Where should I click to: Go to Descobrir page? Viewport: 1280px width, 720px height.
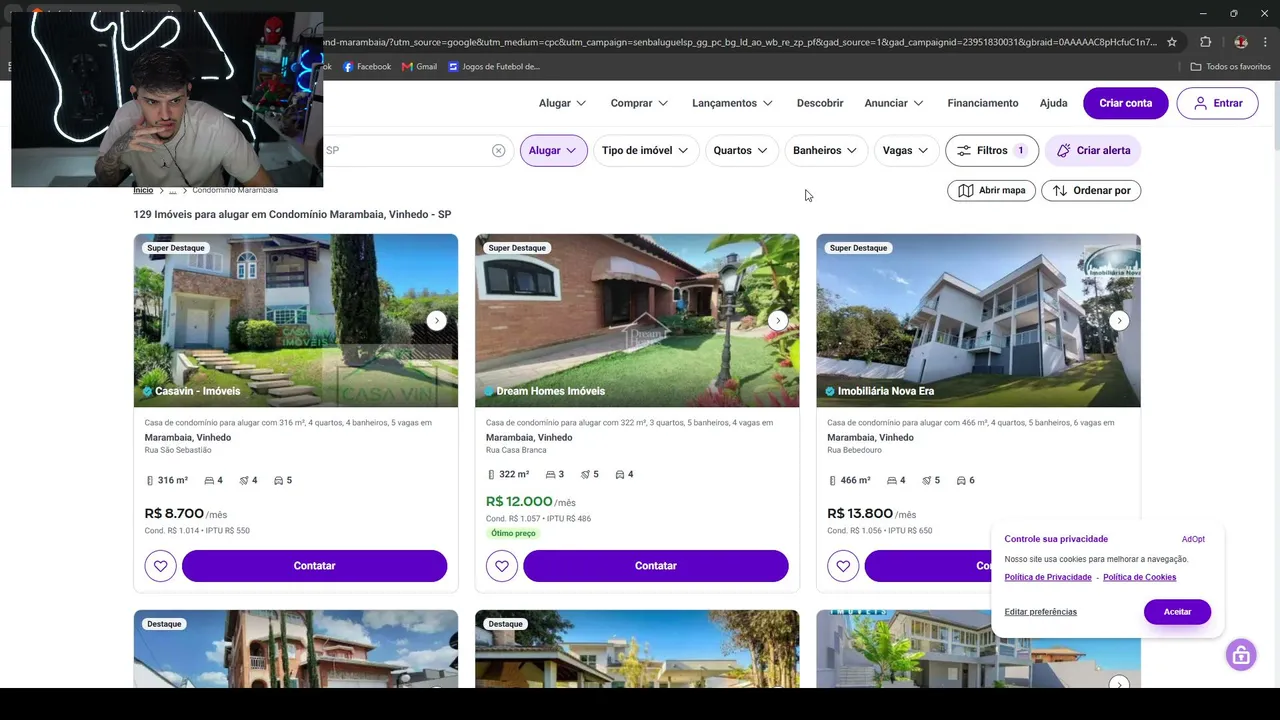point(820,103)
